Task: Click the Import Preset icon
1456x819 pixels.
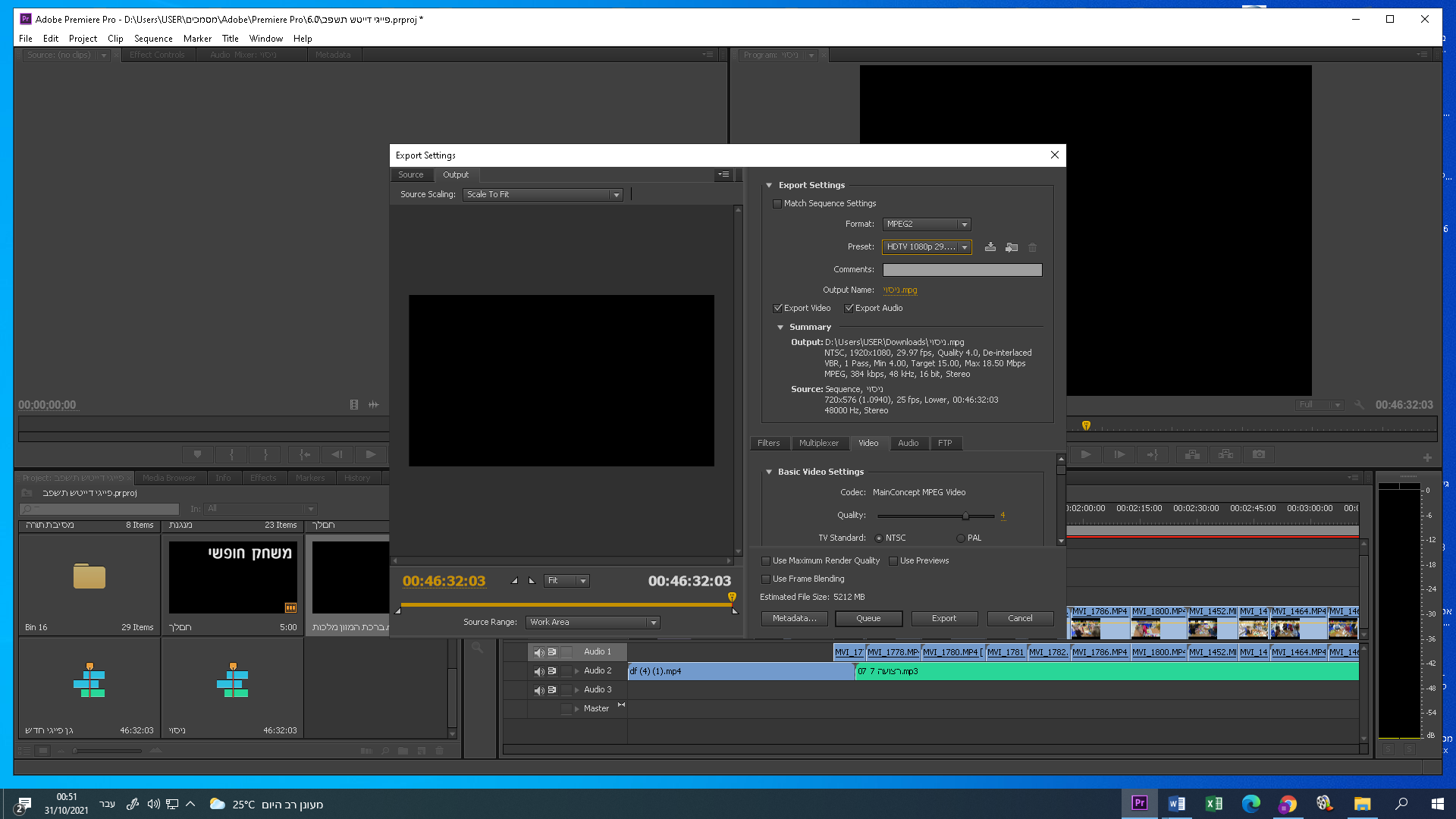Action: point(1012,247)
